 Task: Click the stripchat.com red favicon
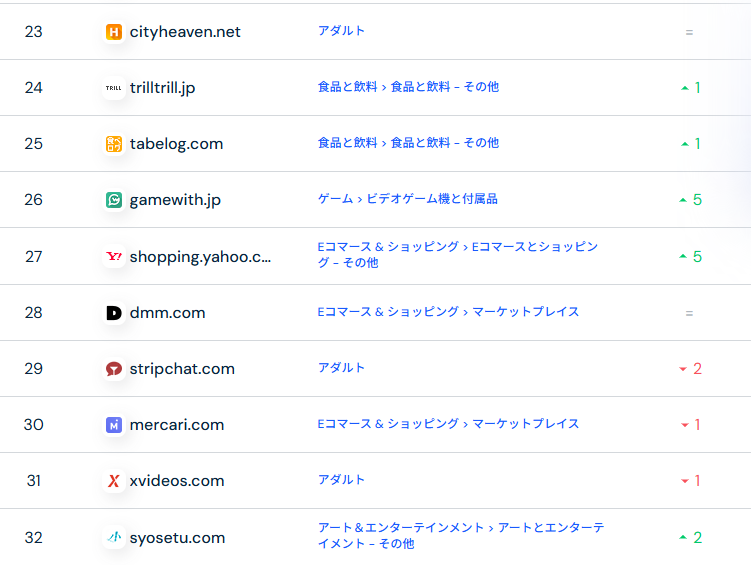click(x=114, y=369)
